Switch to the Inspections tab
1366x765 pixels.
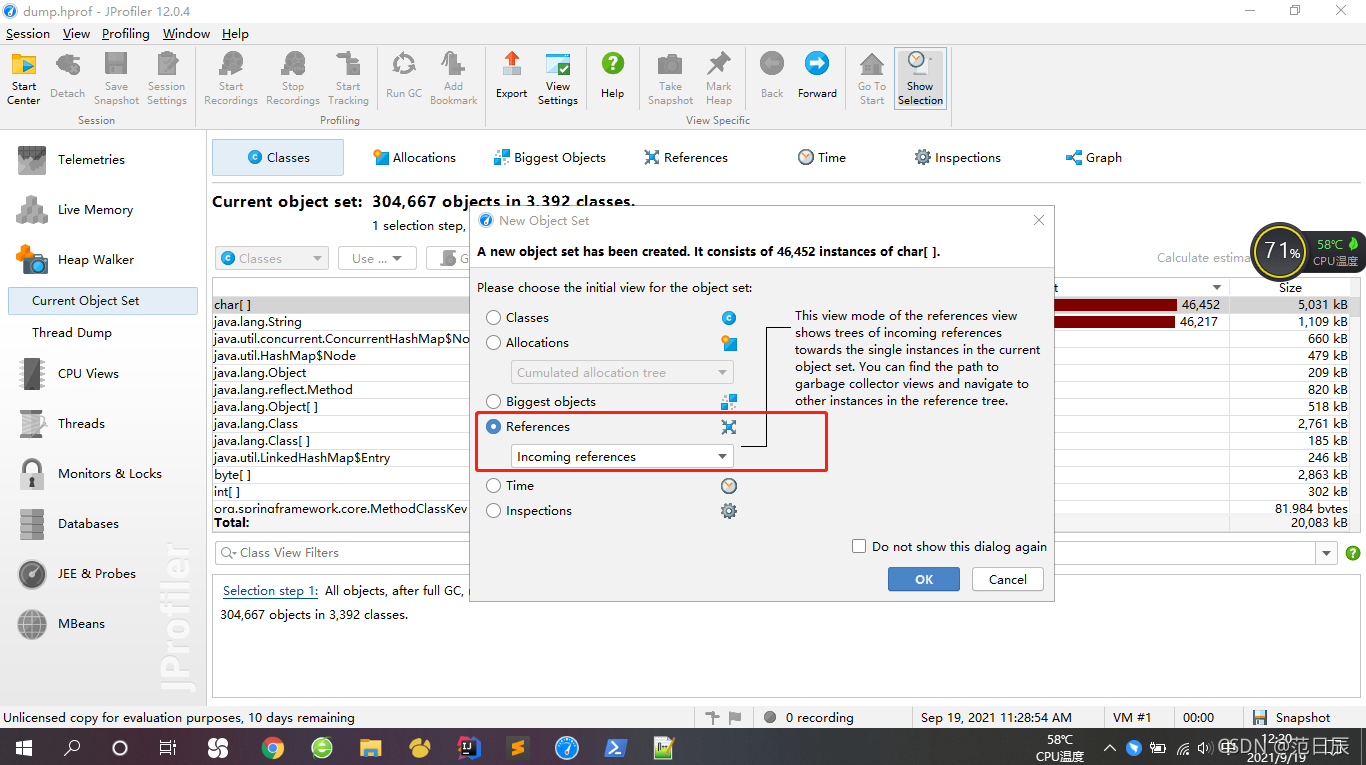(957, 157)
